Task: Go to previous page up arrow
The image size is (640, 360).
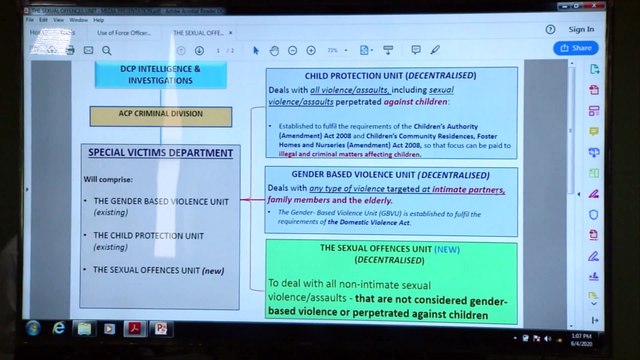Action: click(x=181, y=50)
